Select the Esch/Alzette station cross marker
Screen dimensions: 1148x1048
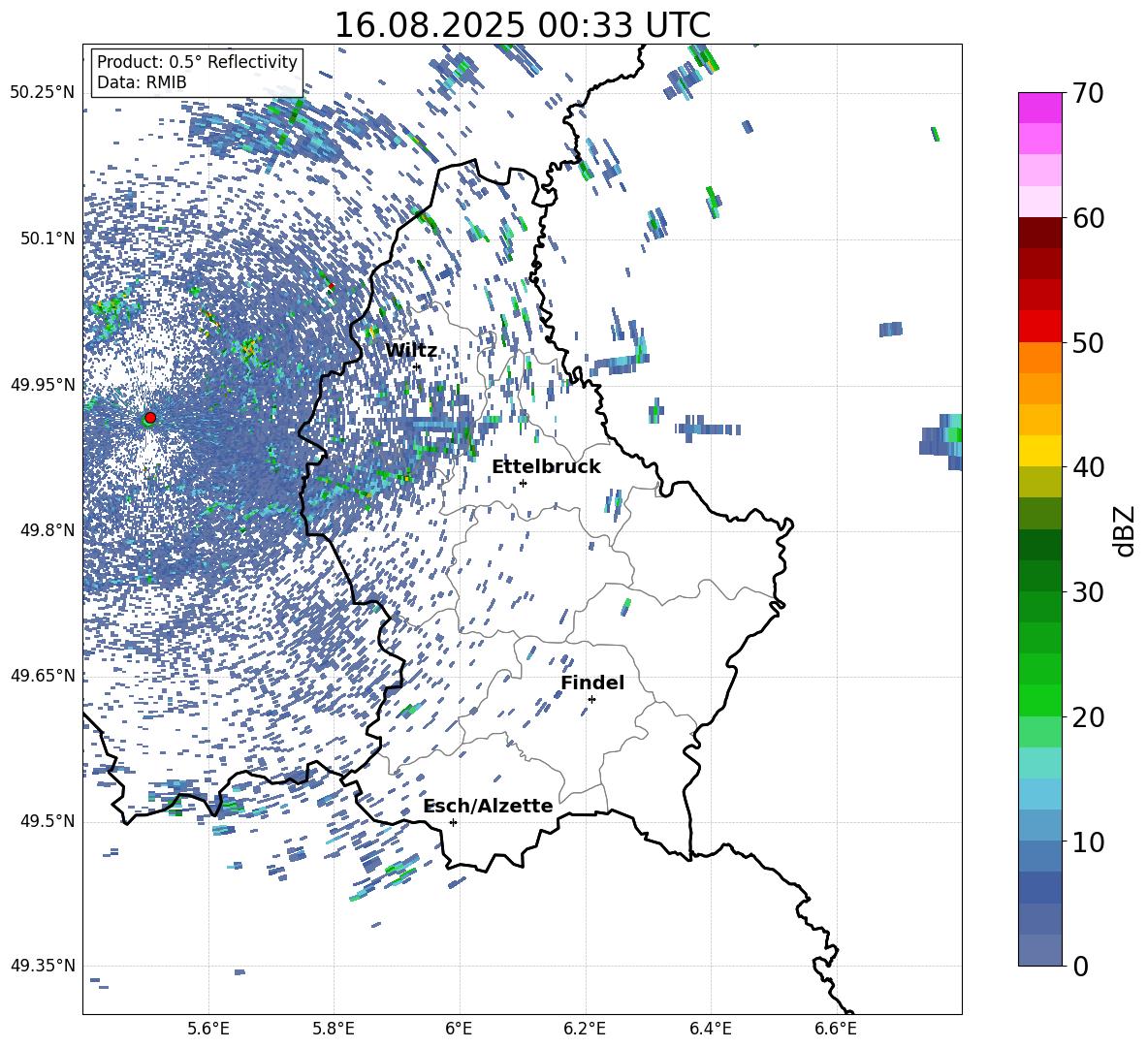pyautogui.click(x=453, y=822)
